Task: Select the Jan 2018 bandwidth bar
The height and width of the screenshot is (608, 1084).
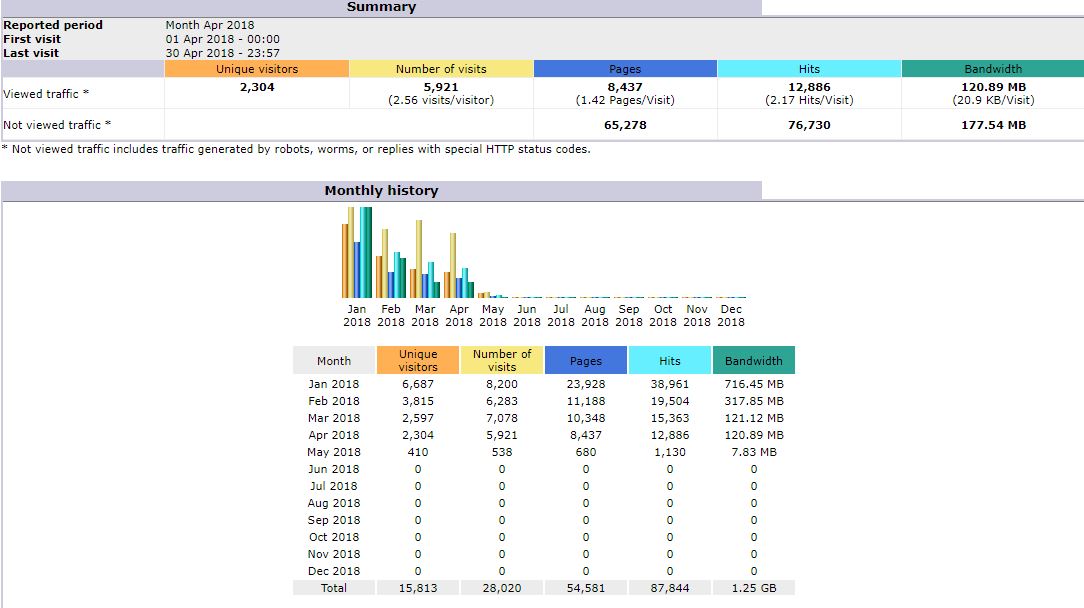Action: (x=370, y=250)
